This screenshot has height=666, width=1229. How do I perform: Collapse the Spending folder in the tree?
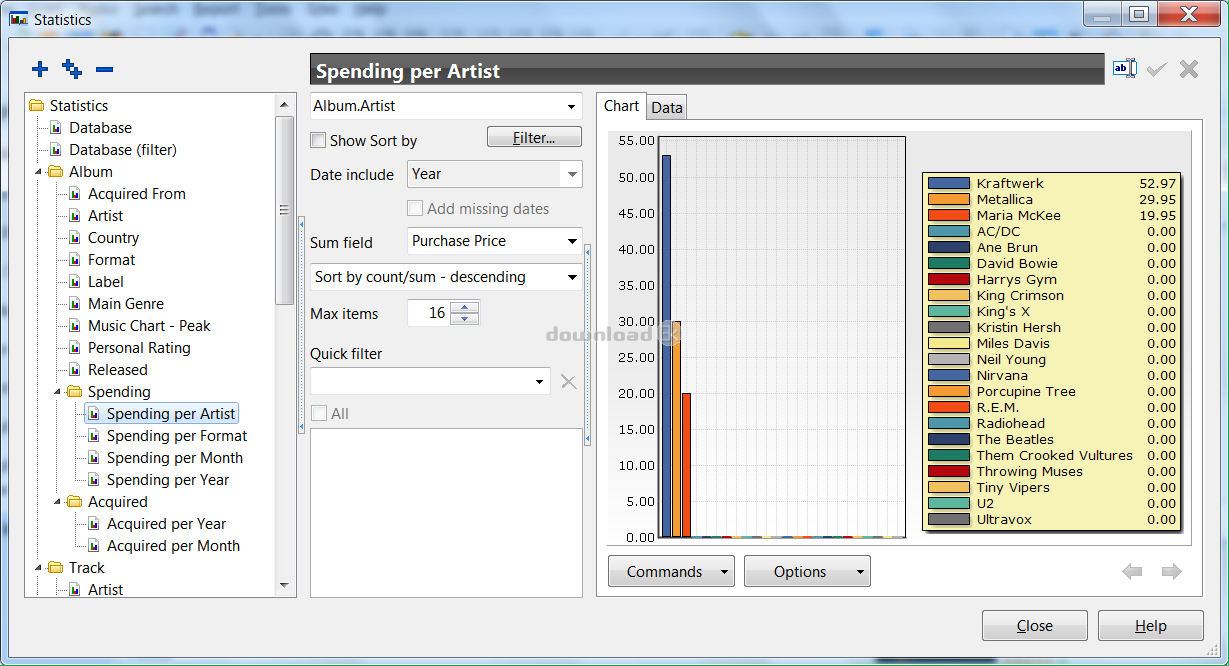pos(57,392)
